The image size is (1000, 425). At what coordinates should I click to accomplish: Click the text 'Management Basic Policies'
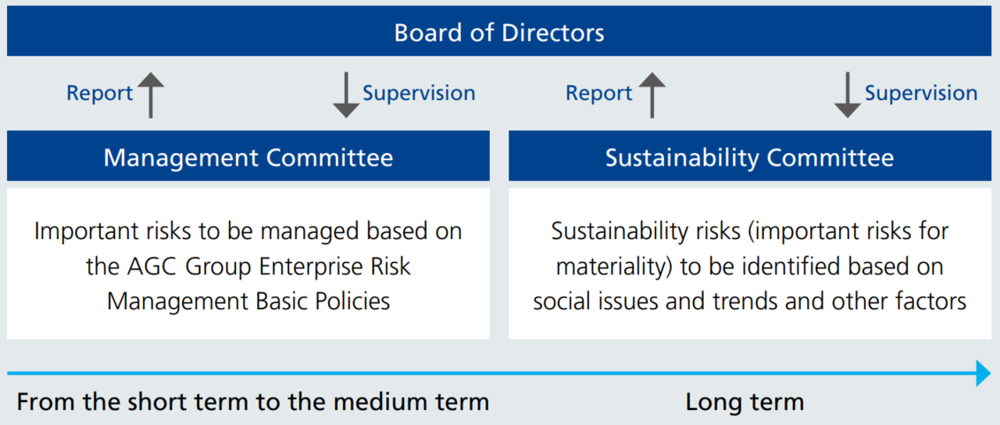pos(248,301)
